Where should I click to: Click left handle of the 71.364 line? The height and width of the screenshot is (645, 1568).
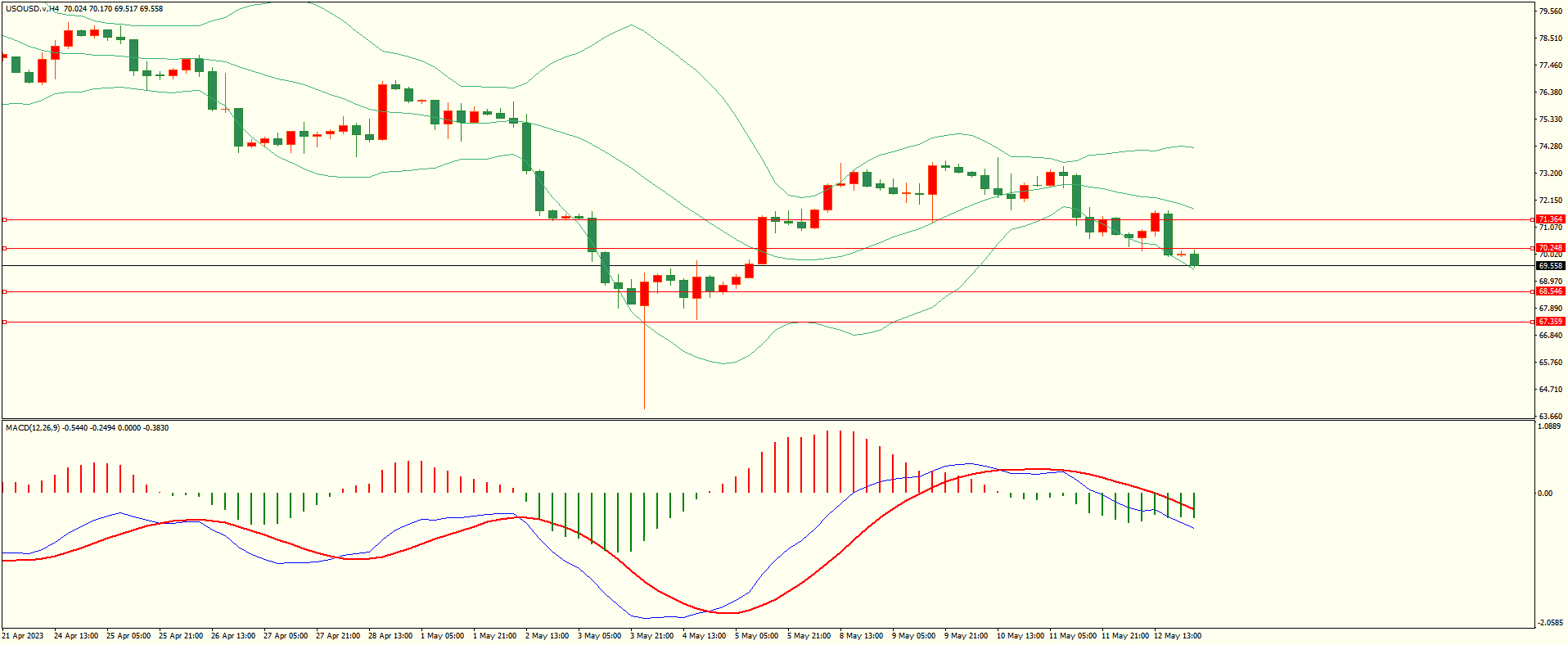[x=4, y=219]
